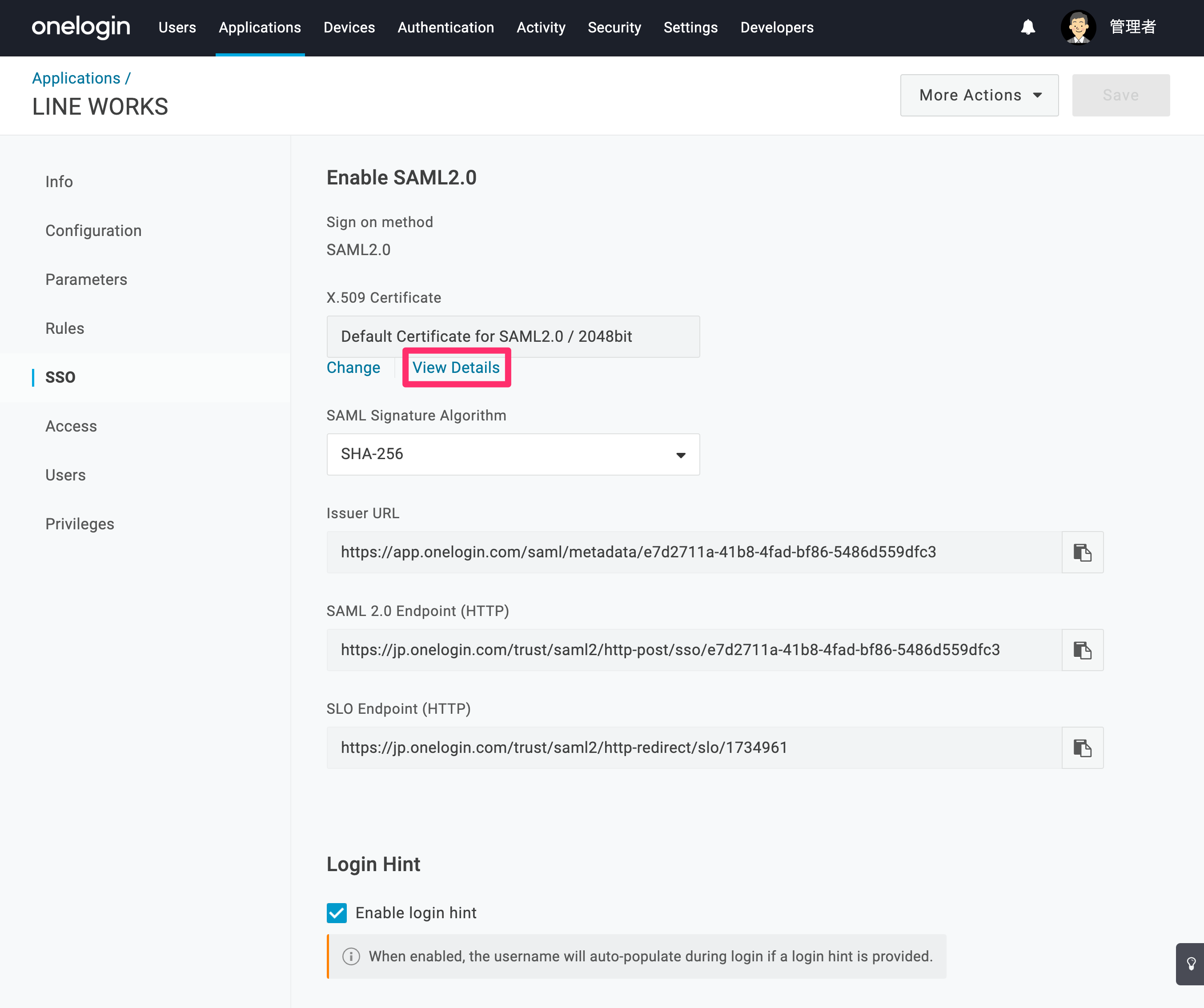Open the Activity top menu

(x=541, y=28)
